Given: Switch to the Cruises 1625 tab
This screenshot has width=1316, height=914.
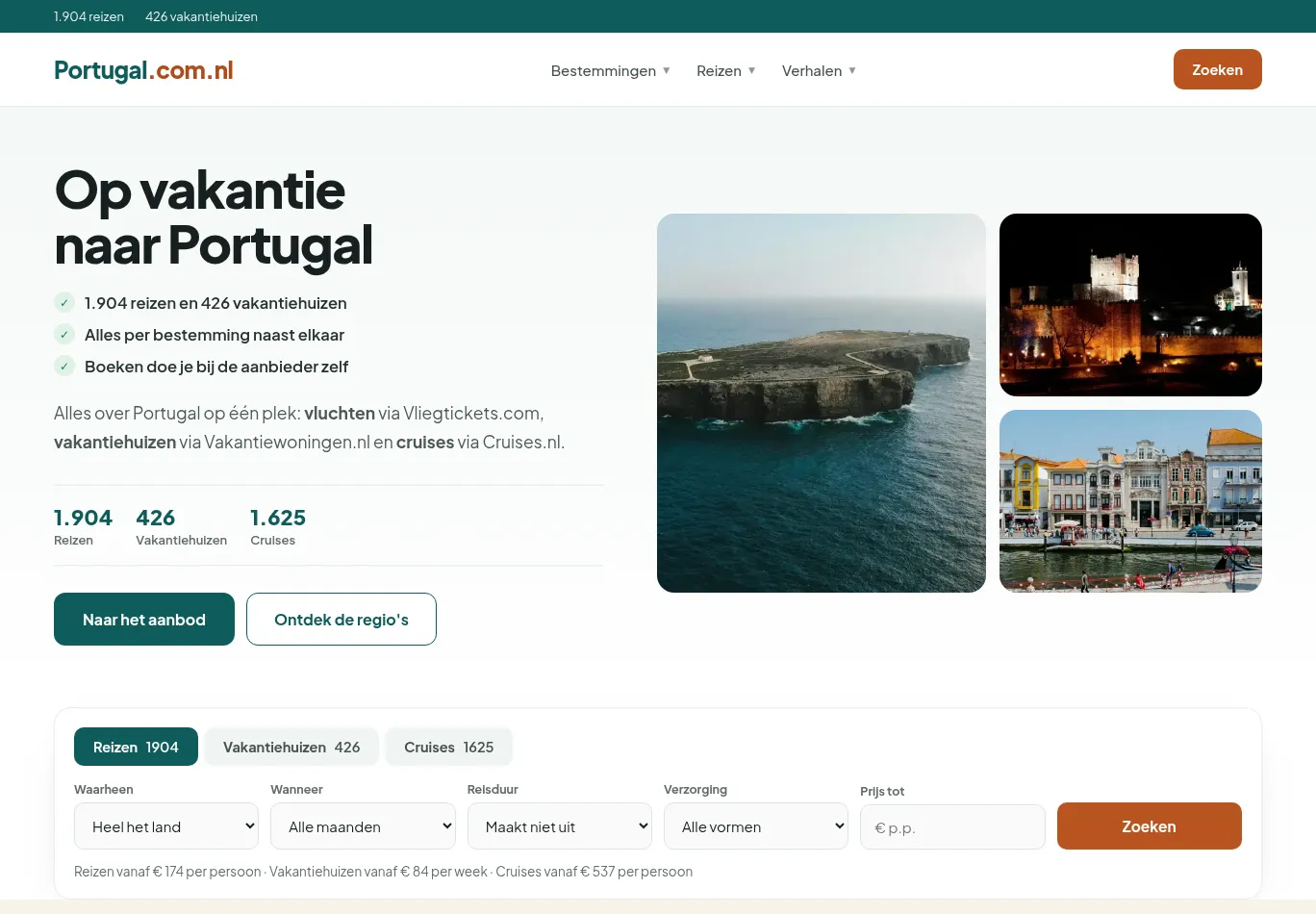Looking at the screenshot, I should [x=448, y=747].
